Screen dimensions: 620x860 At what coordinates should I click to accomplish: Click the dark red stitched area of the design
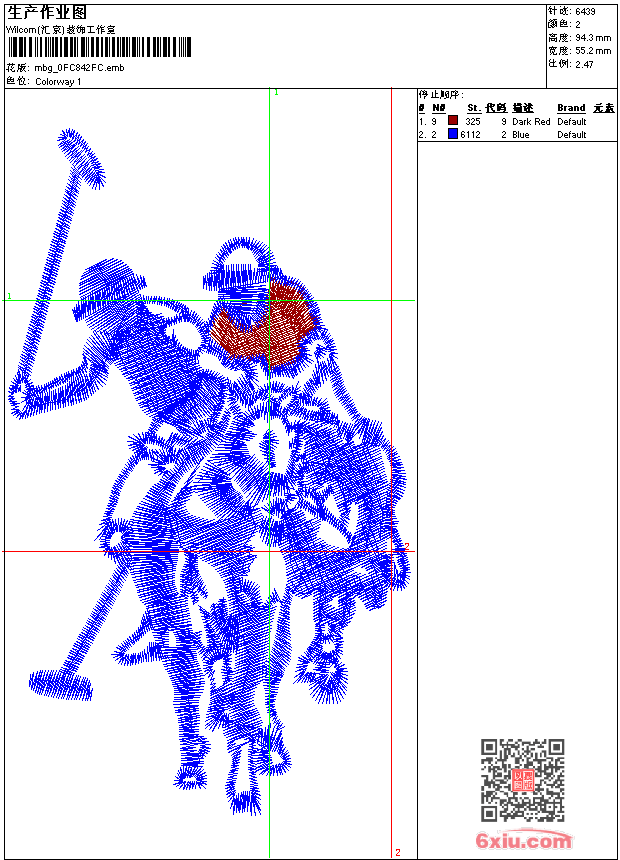click(263, 325)
